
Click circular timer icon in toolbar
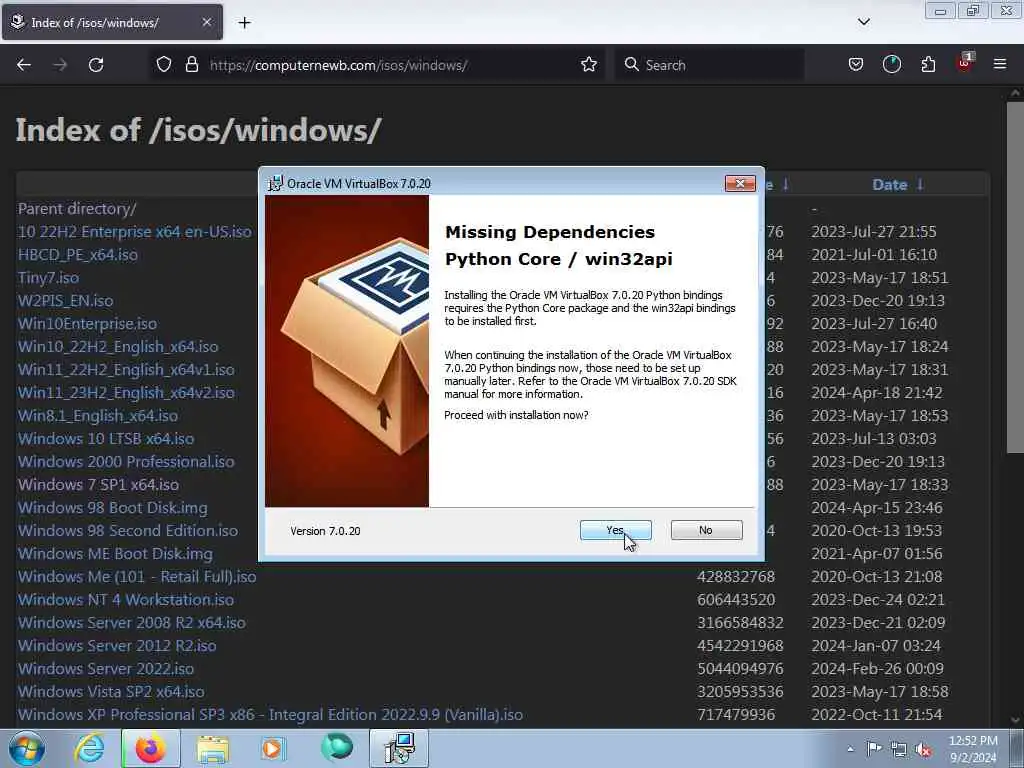pyautogui.click(x=891, y=65)
